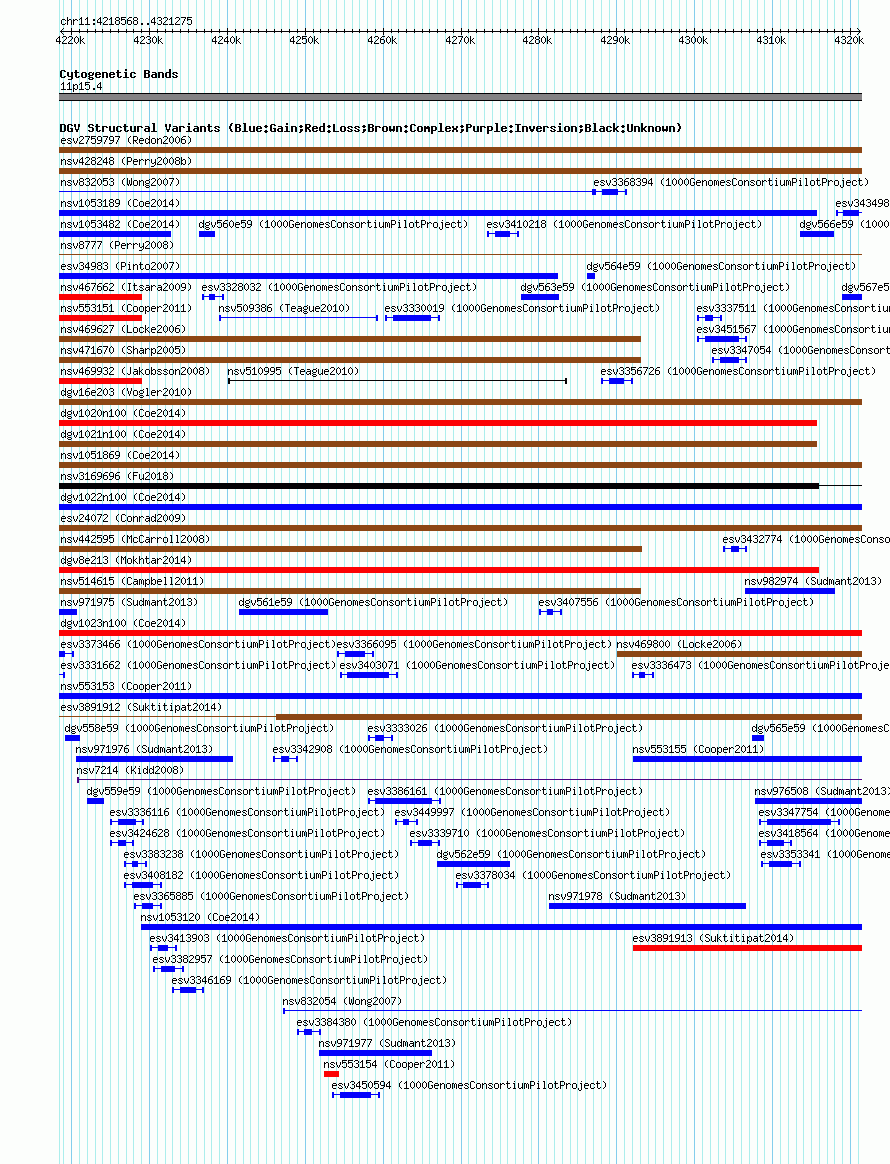Click nsv469800 (Locke2006) label
This screenshot has height=1164, width=890.
[x=679, y=644]
